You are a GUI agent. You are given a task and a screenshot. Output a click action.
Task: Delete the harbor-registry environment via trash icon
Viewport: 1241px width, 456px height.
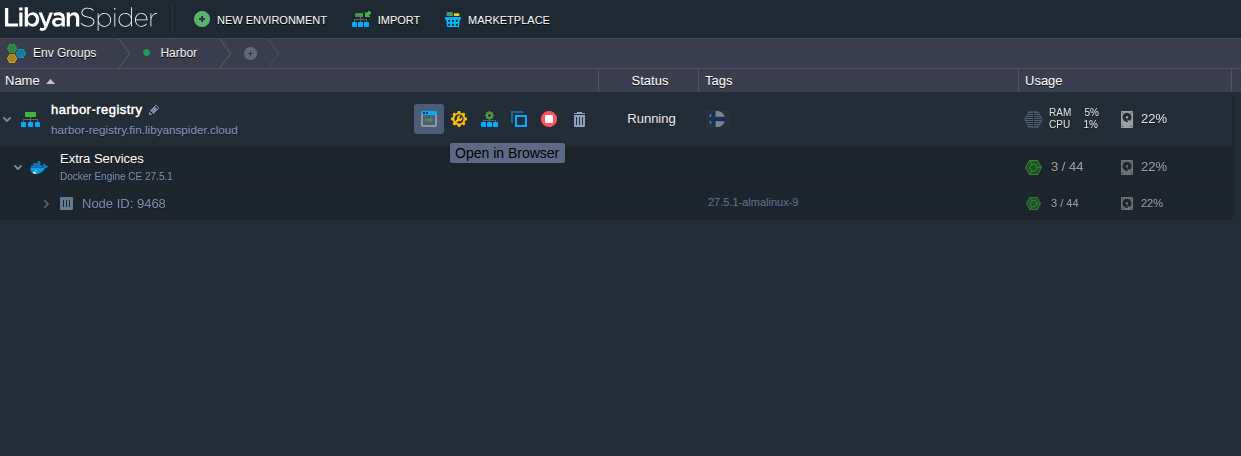(579, 119)
